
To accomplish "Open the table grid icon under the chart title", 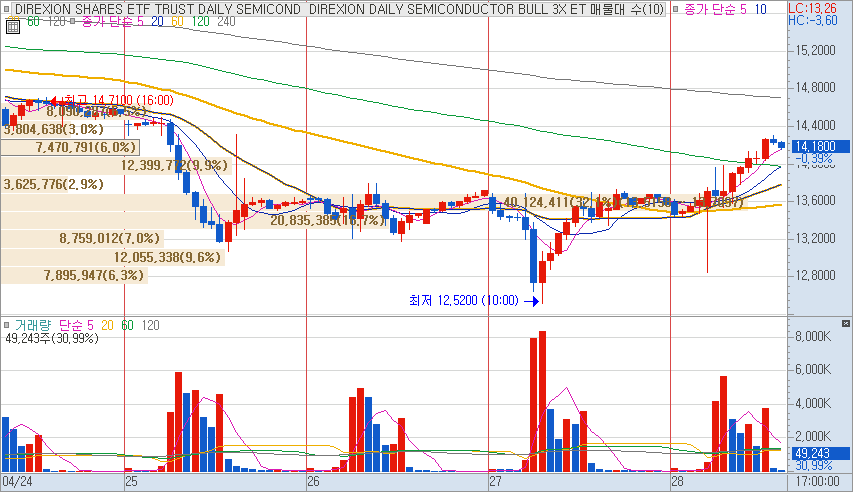I will [13, 27].
